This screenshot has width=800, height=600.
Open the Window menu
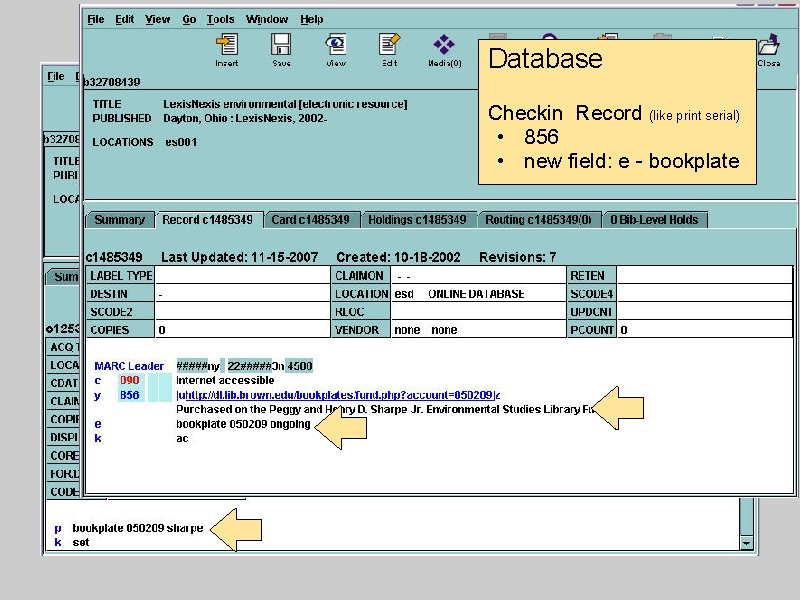tap(267, 19)
